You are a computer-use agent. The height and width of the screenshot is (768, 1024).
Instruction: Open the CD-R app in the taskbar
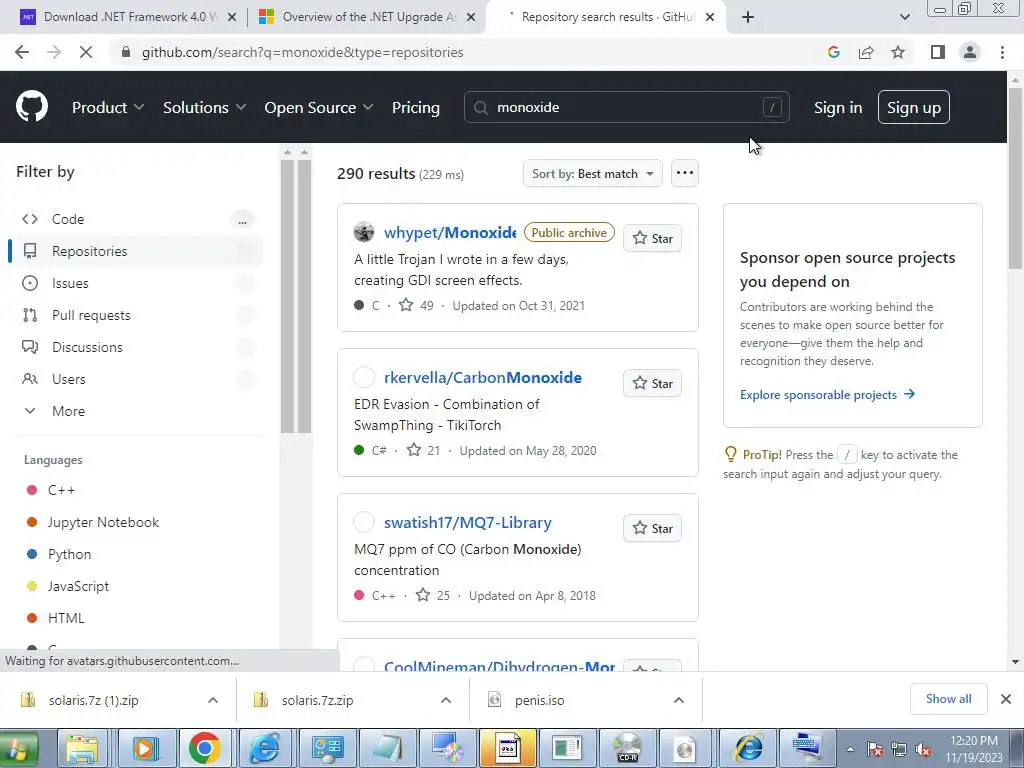628,748
